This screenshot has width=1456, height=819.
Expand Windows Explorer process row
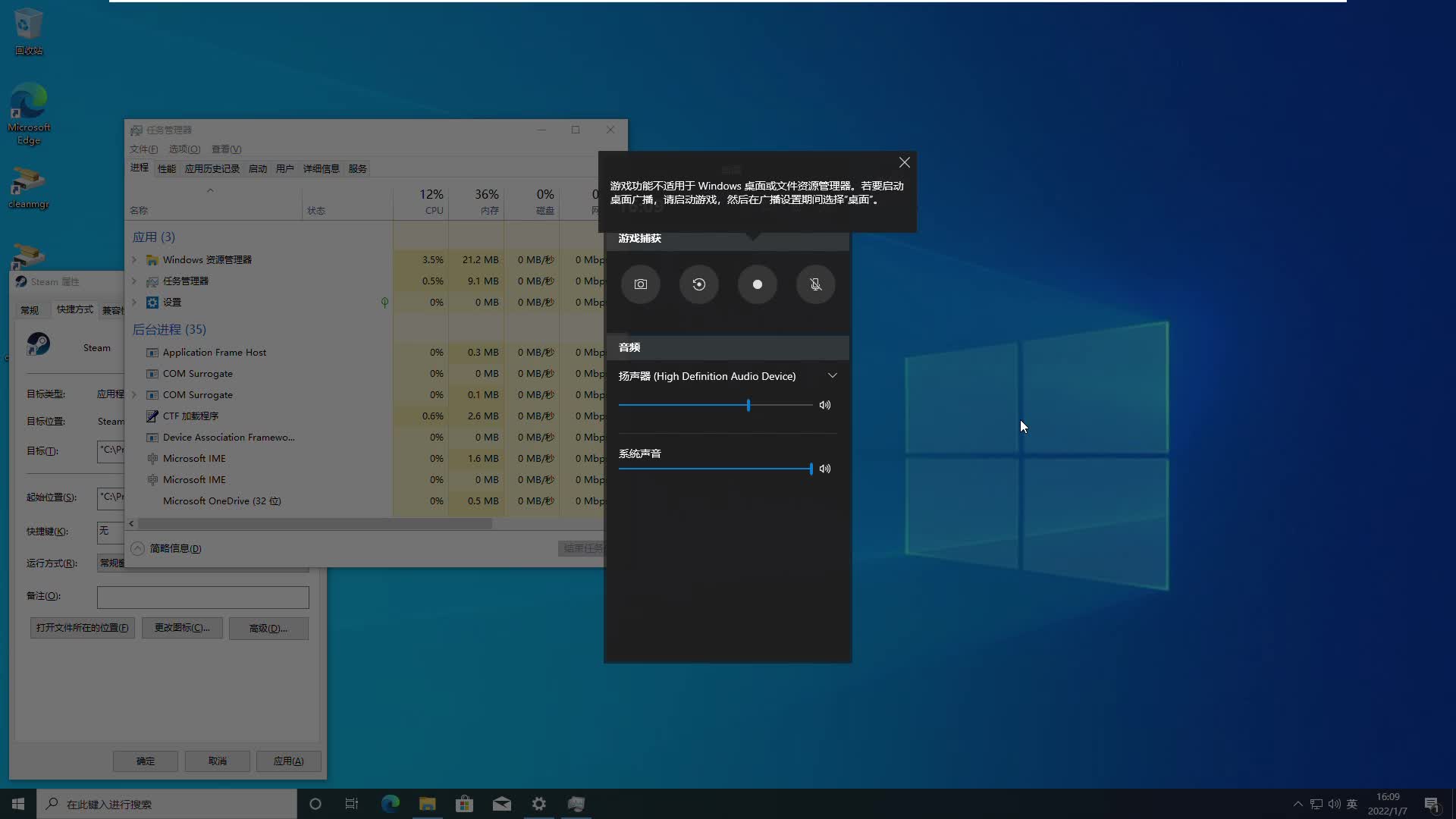click(x=134, y=259)
